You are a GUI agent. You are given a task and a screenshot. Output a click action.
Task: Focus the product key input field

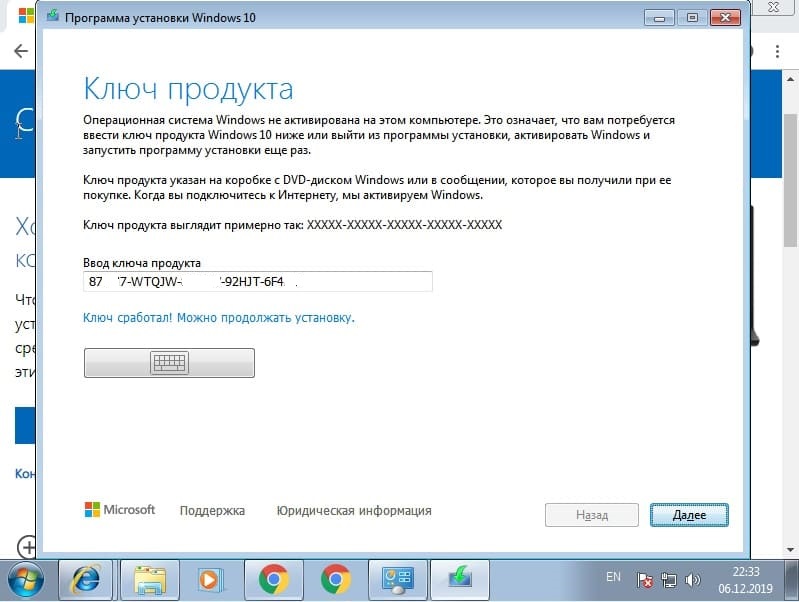coord(258,282)
